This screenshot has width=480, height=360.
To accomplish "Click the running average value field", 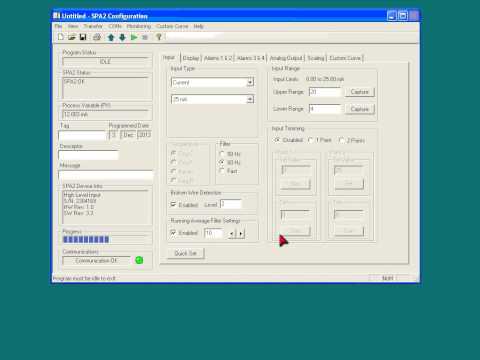I will tap(213, 233).
